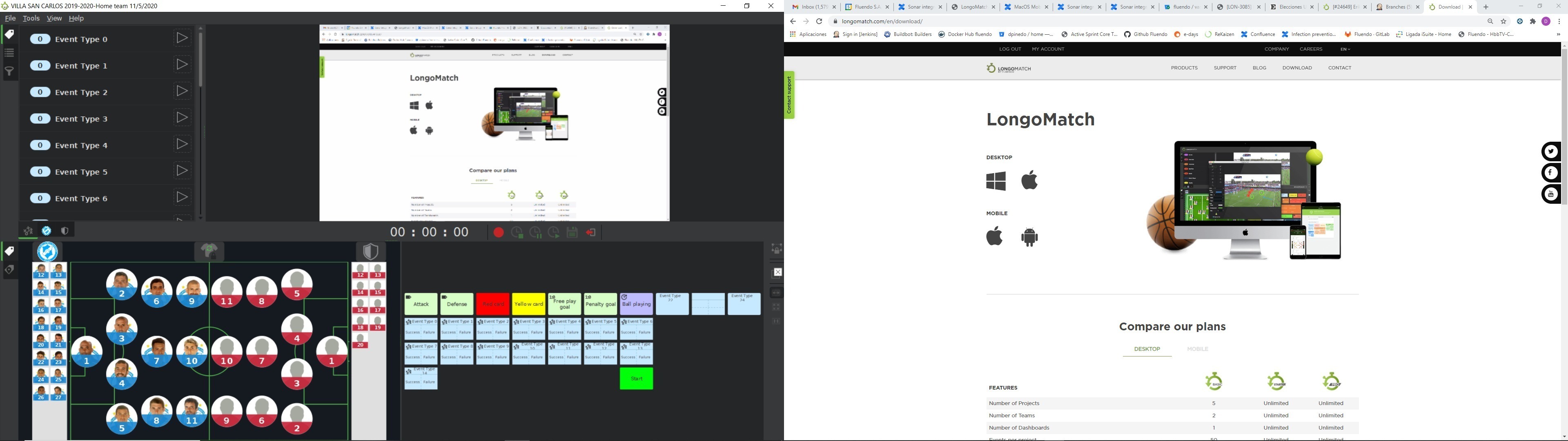Viewport: 1568px width, 441px height.
Task: Click the jersey substitution lock icon
Action: (209, 251)
